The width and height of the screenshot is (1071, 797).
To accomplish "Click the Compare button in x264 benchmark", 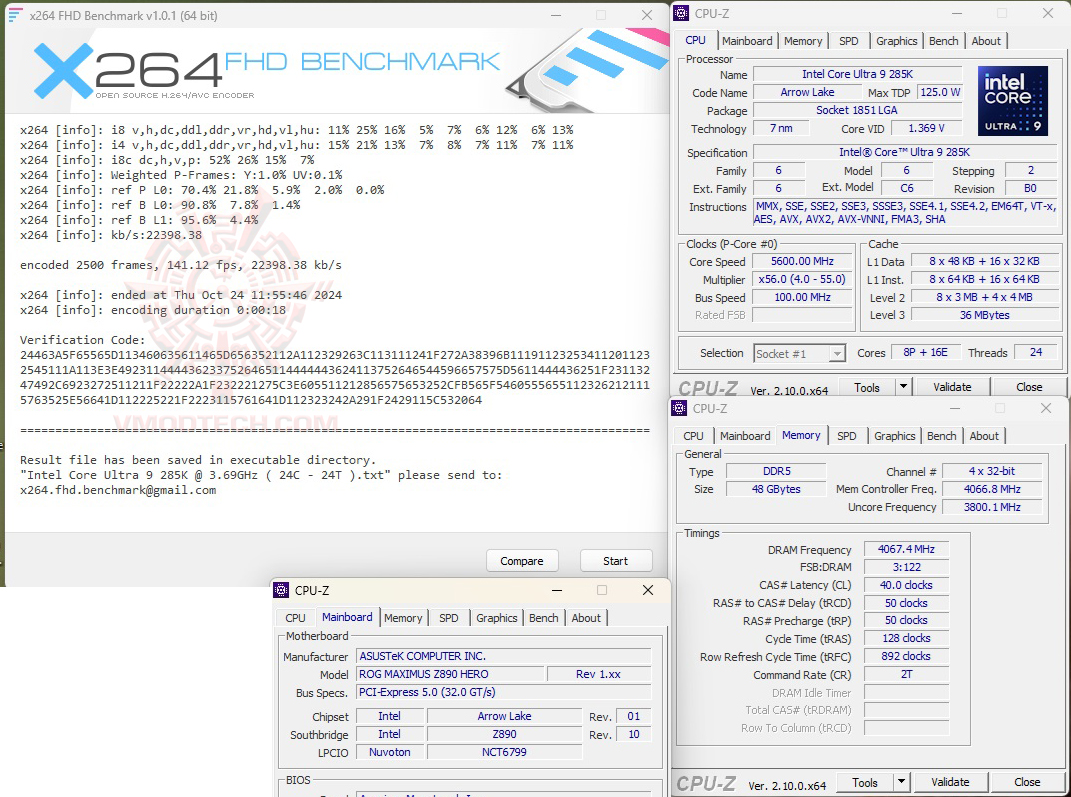I will tap(522, 561).
